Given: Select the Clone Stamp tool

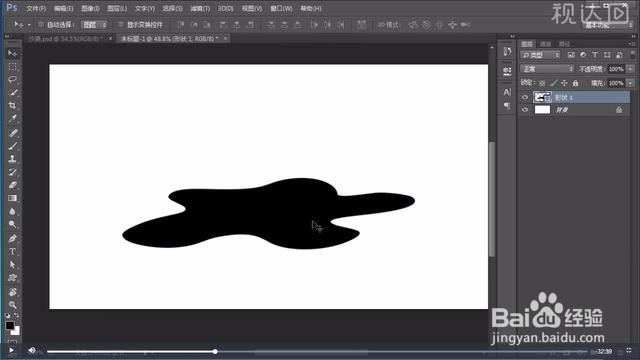Looking at the screenshot, I should [12, 159].
